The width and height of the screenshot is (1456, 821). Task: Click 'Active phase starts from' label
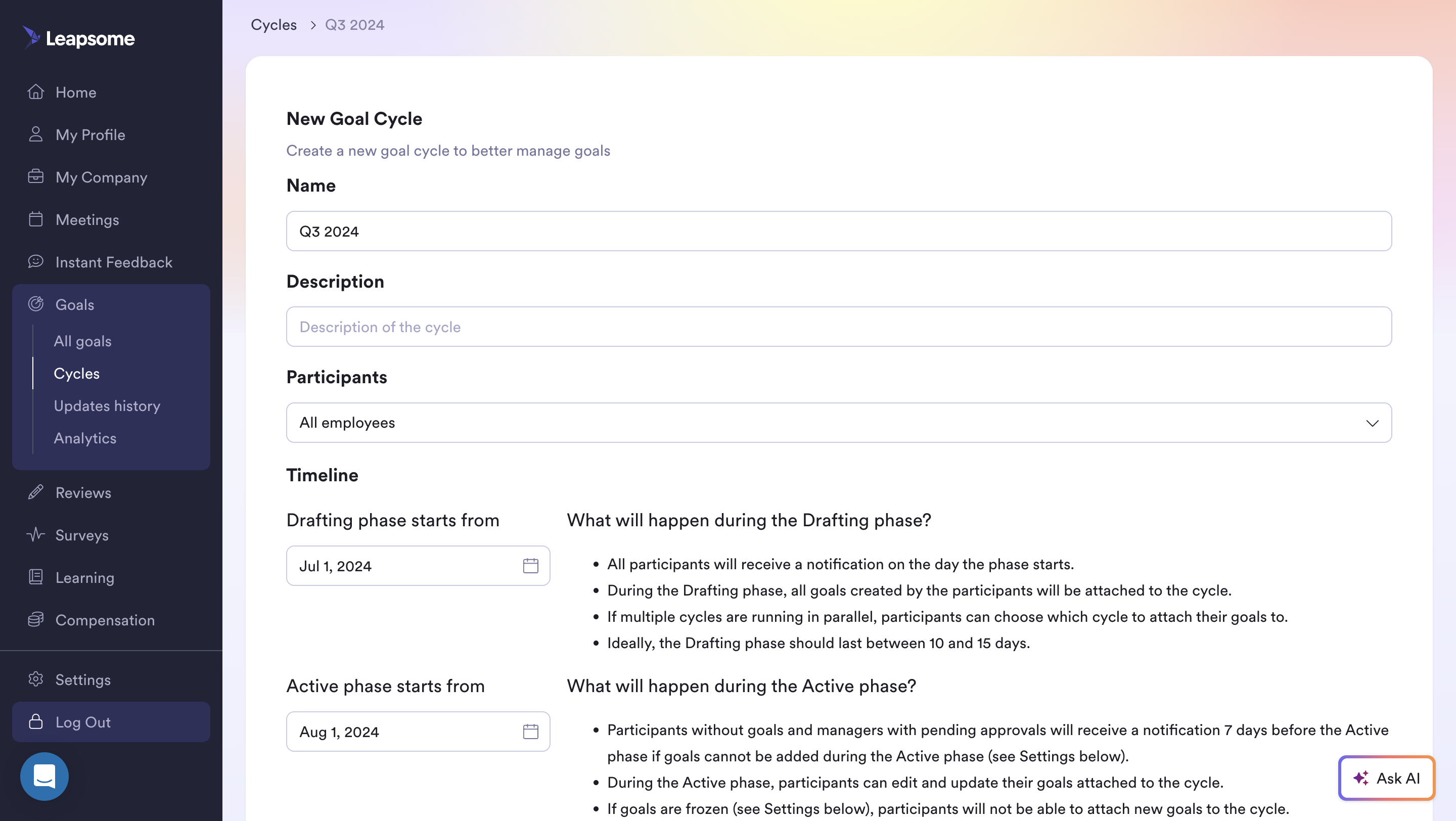[x=385, y=686]
